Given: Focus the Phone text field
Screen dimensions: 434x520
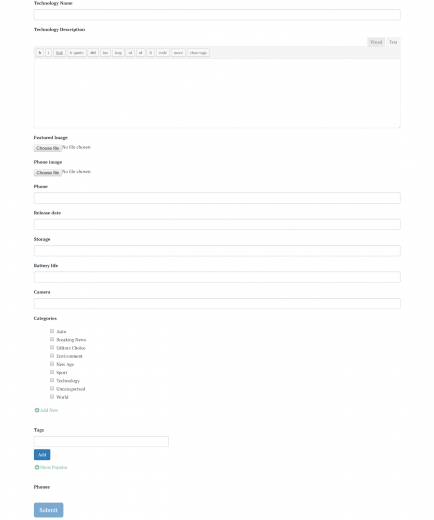Looking at the screenshot, I should point(217,198).
